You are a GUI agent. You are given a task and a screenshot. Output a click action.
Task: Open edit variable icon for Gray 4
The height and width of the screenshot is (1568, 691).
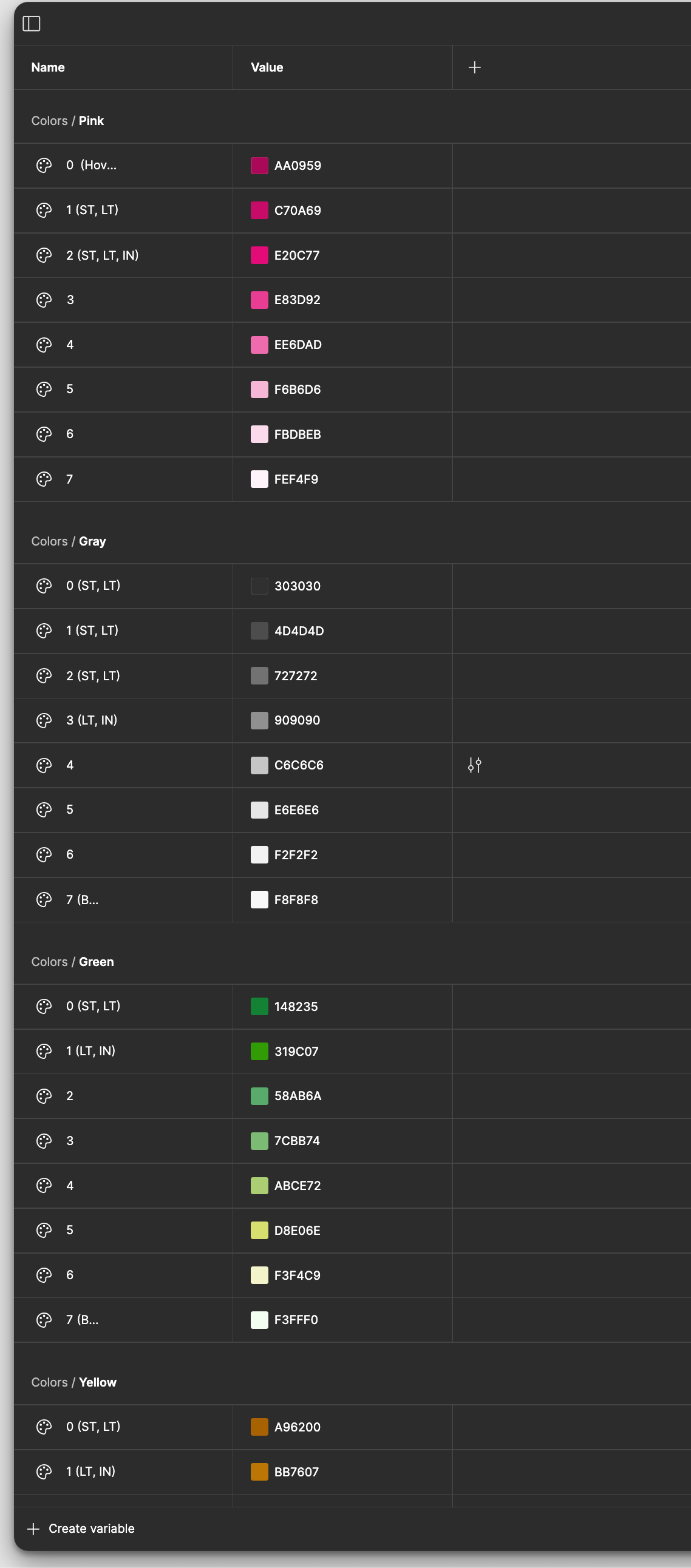point(475,765)
